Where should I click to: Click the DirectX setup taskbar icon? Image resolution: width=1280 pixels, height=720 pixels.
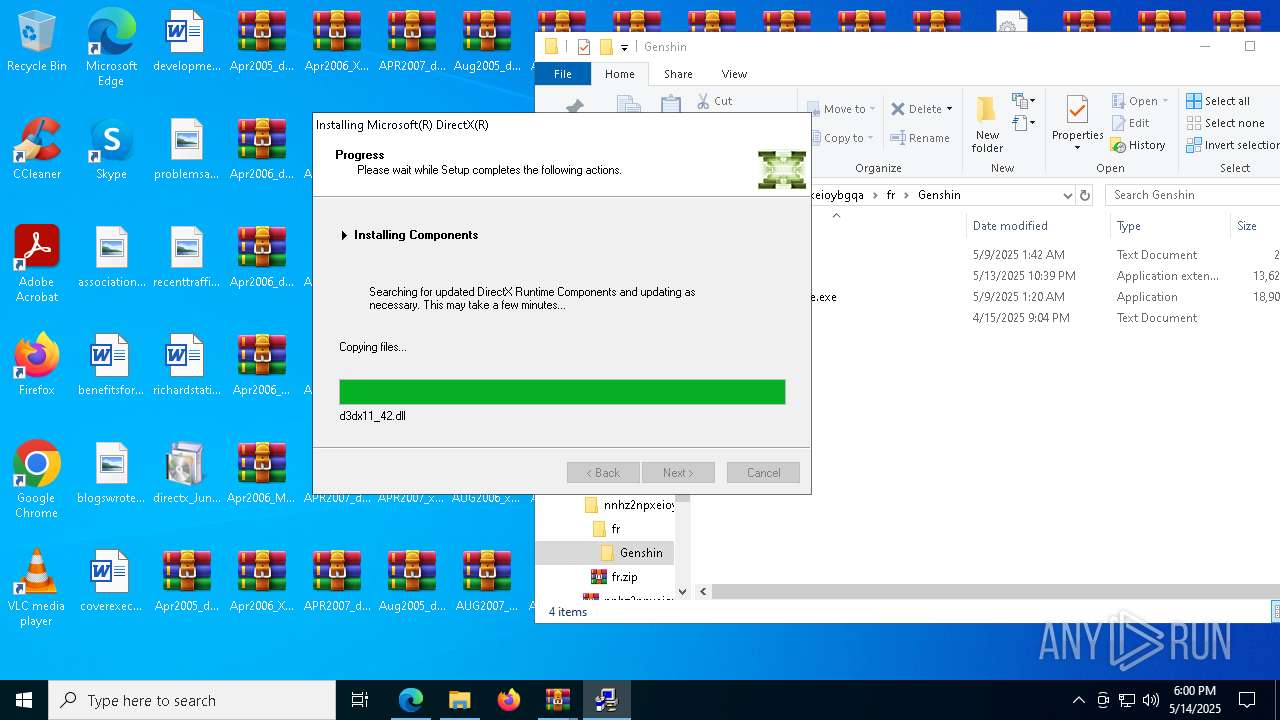607,700
